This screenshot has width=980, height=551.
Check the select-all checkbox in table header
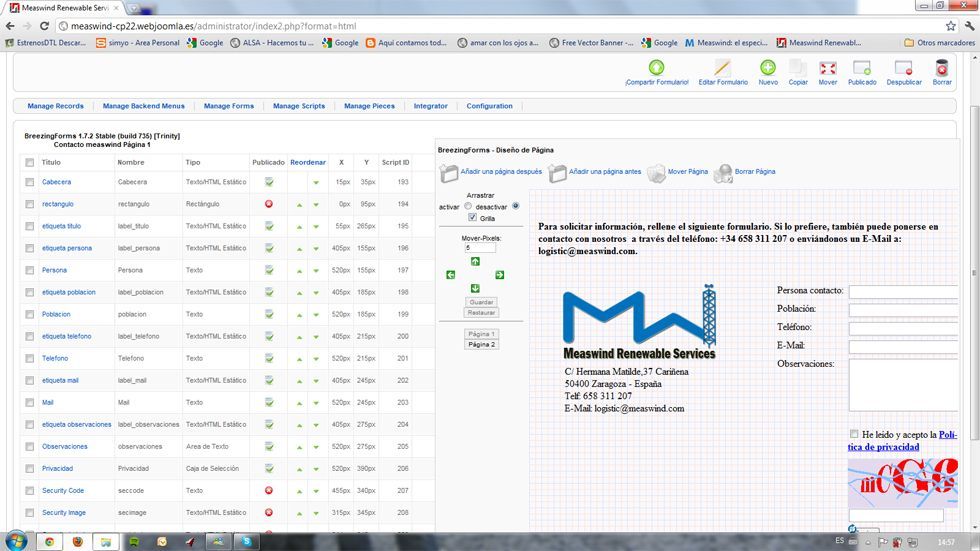click(29, 162)
